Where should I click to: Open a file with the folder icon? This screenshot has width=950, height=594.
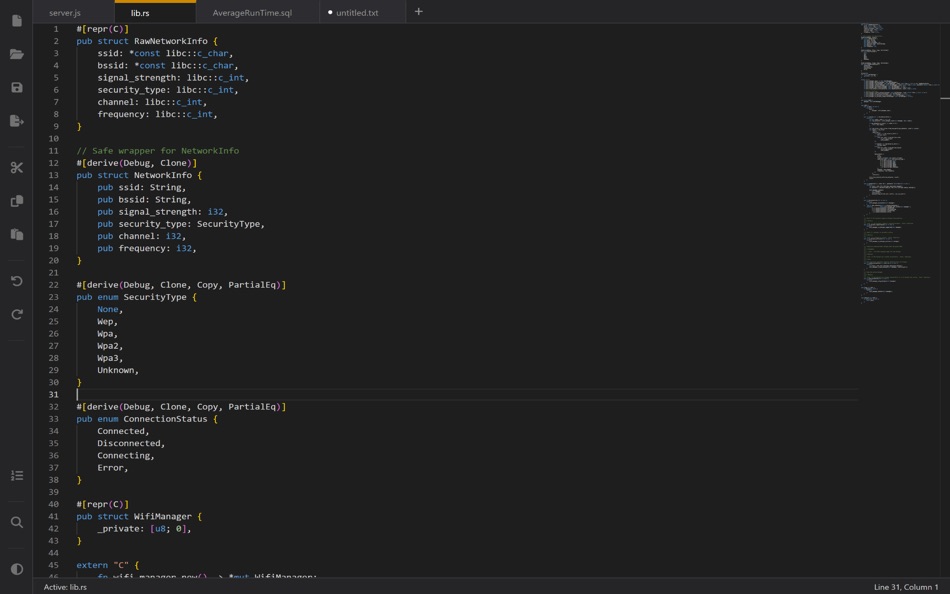[x=17, y=54]
